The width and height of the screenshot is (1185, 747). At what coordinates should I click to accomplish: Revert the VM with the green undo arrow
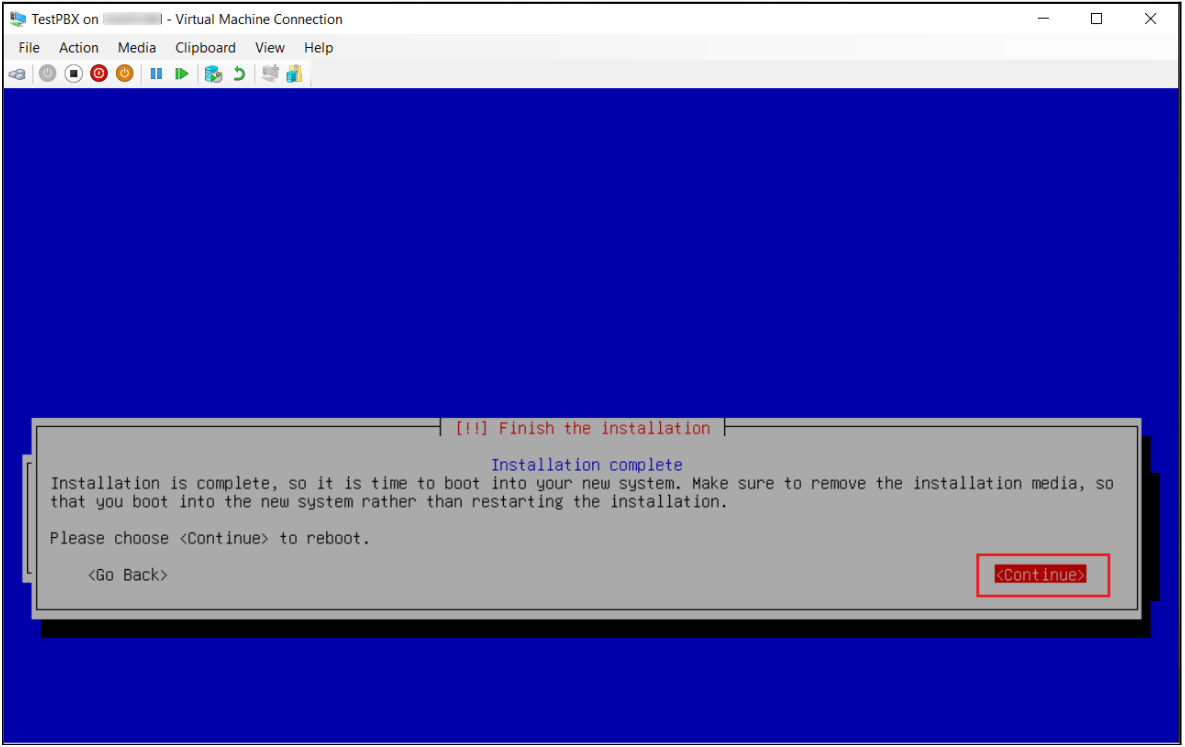(239, 74)
